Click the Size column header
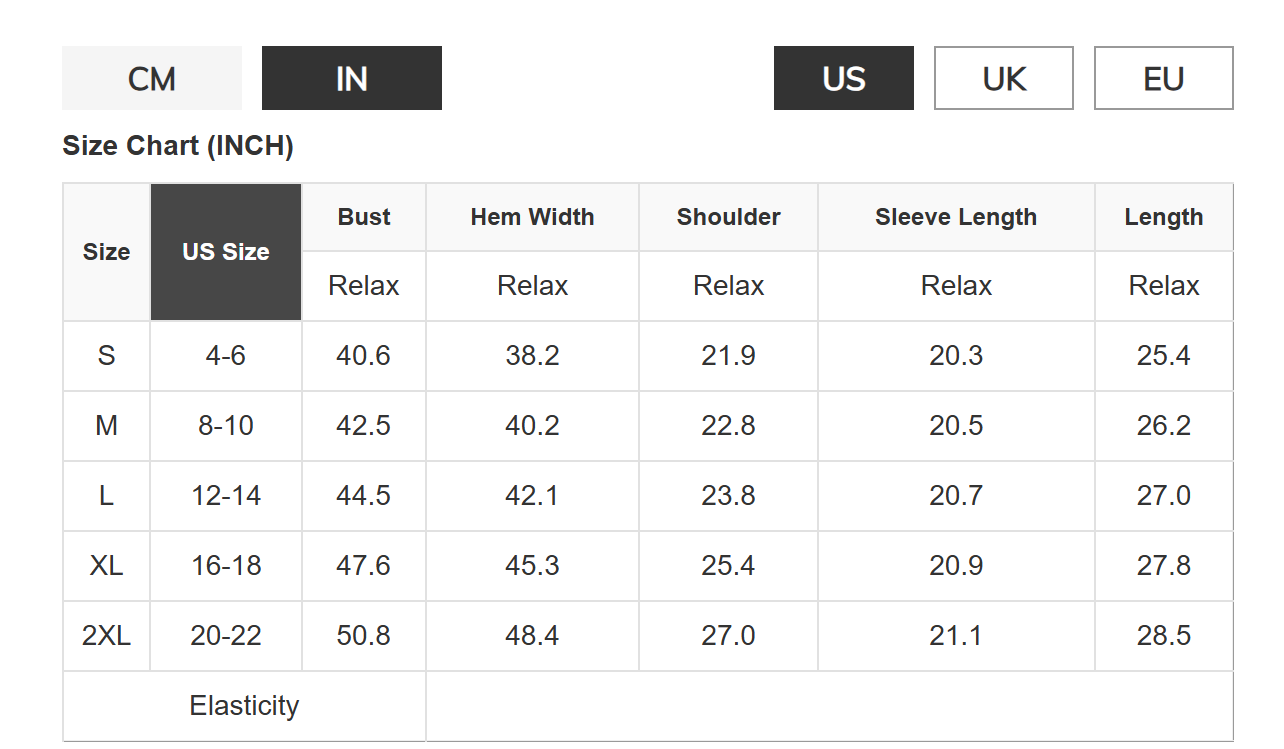The image size is (1284, 749). 106,252
